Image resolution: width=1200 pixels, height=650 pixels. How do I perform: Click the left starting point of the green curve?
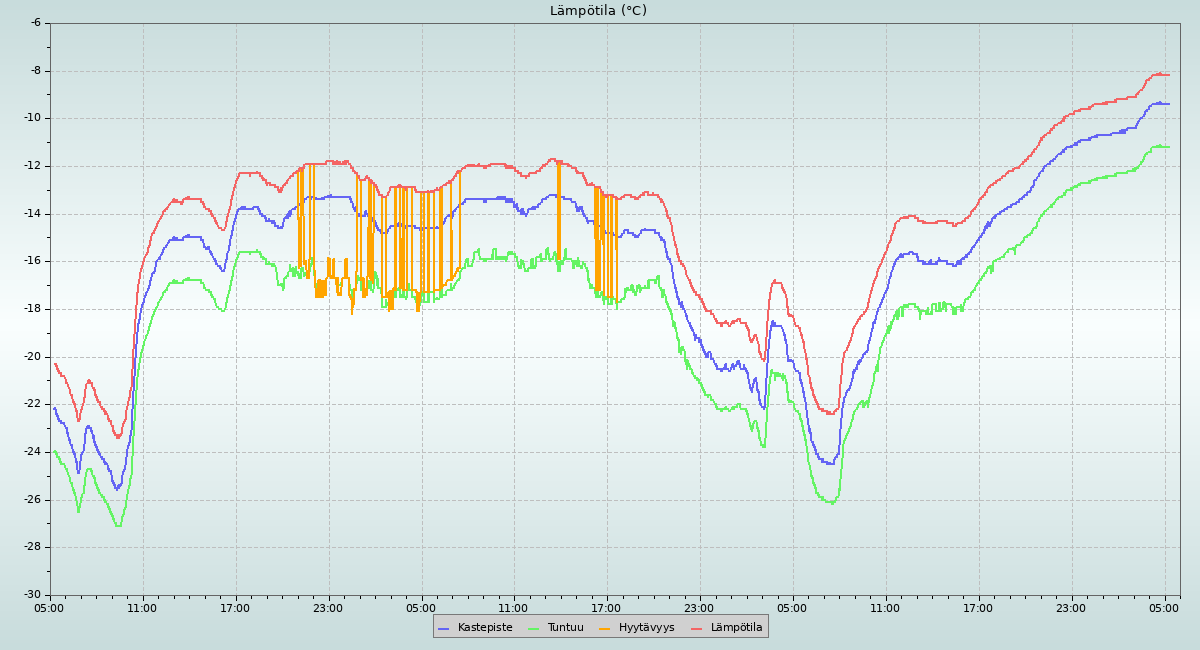[55, 451]
